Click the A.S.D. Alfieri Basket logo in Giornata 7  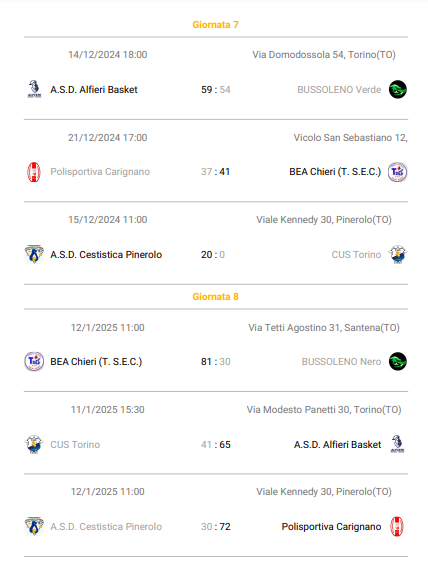click(x=34, y=89)
